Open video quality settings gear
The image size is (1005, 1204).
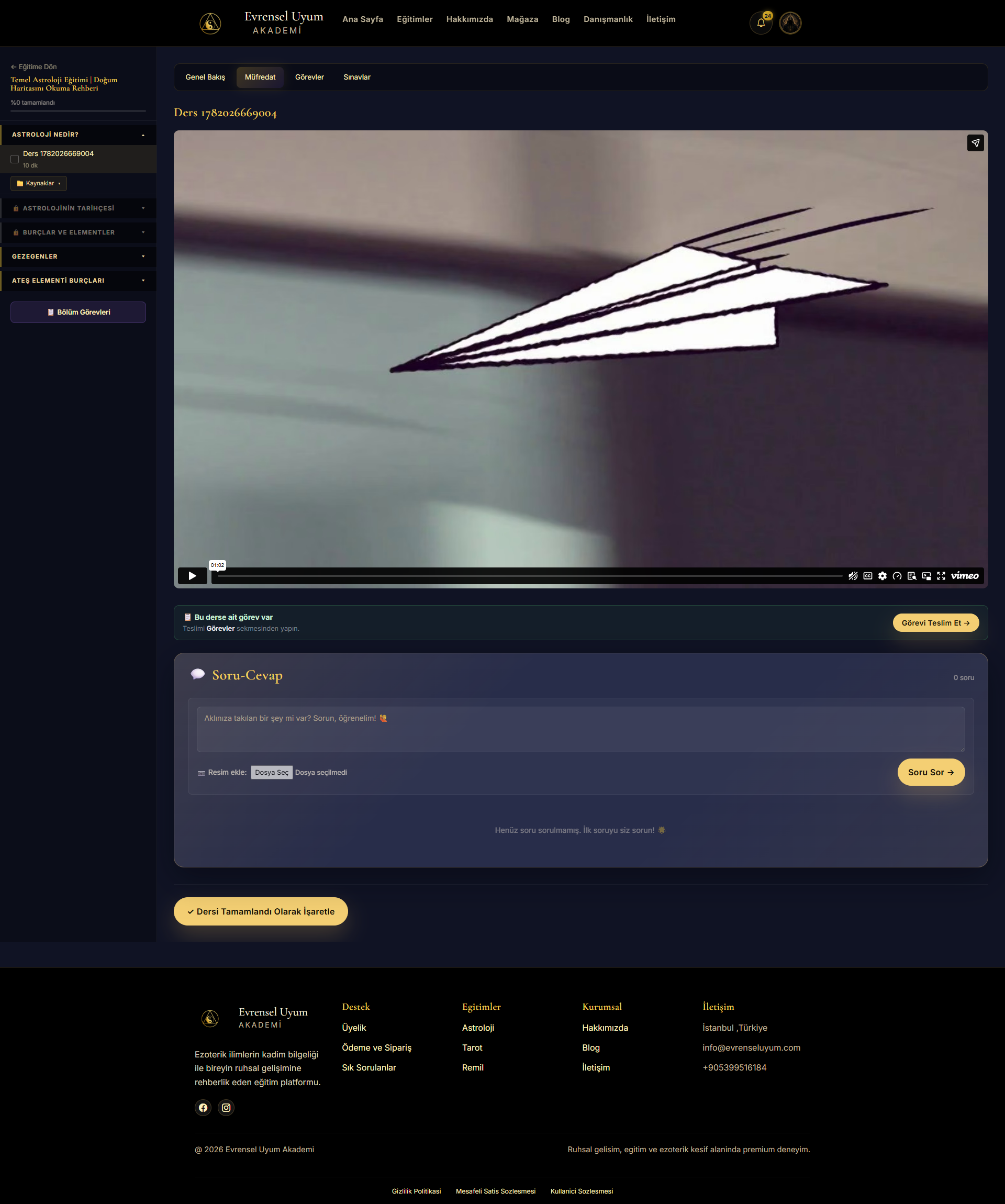883,576
